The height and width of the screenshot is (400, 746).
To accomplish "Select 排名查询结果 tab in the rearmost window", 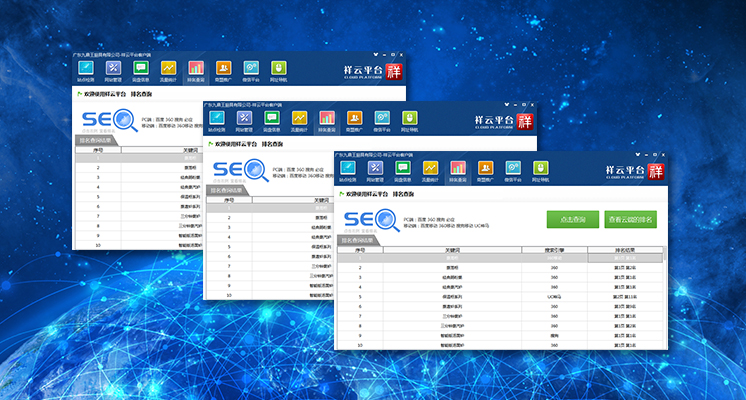I will pyautogui.click(x=97, y=142).
